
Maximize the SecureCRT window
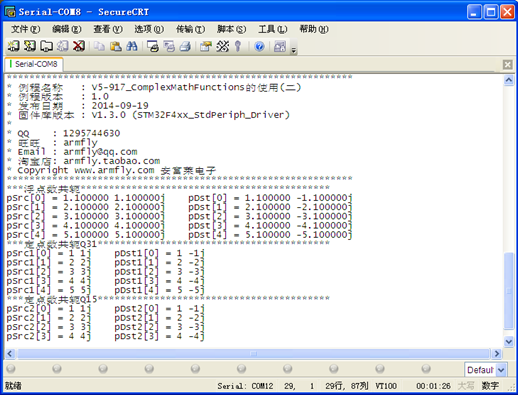point(491,12)
